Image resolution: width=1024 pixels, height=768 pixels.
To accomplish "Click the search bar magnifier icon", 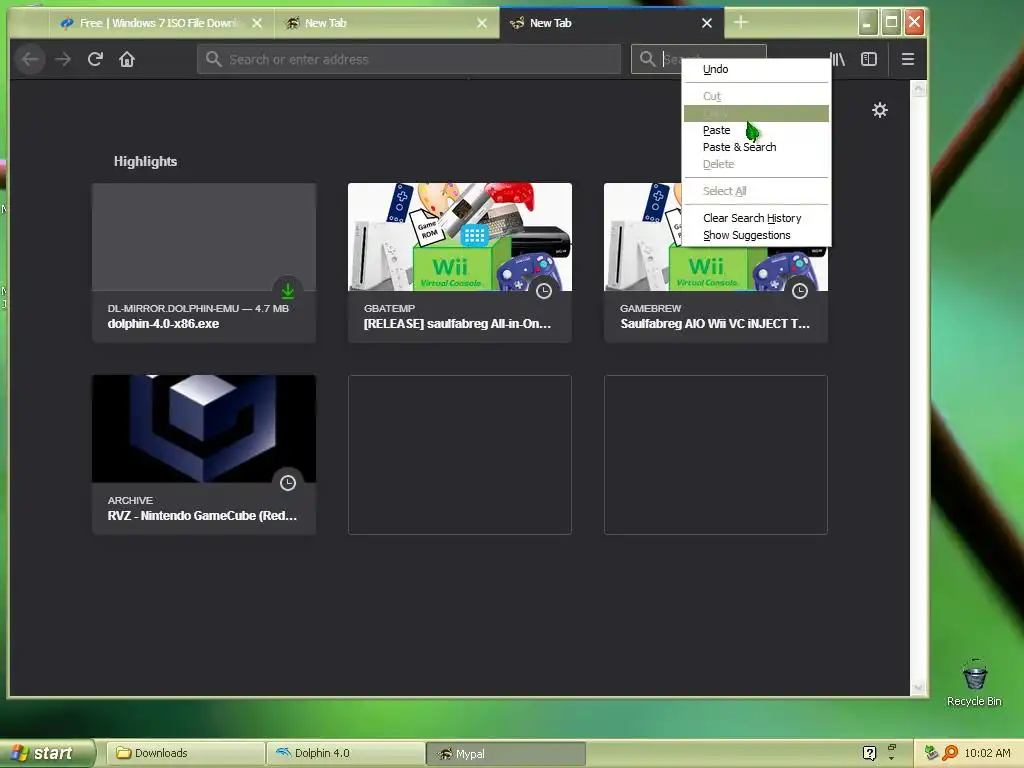I will pyautogui.click(x=647, y=59).
